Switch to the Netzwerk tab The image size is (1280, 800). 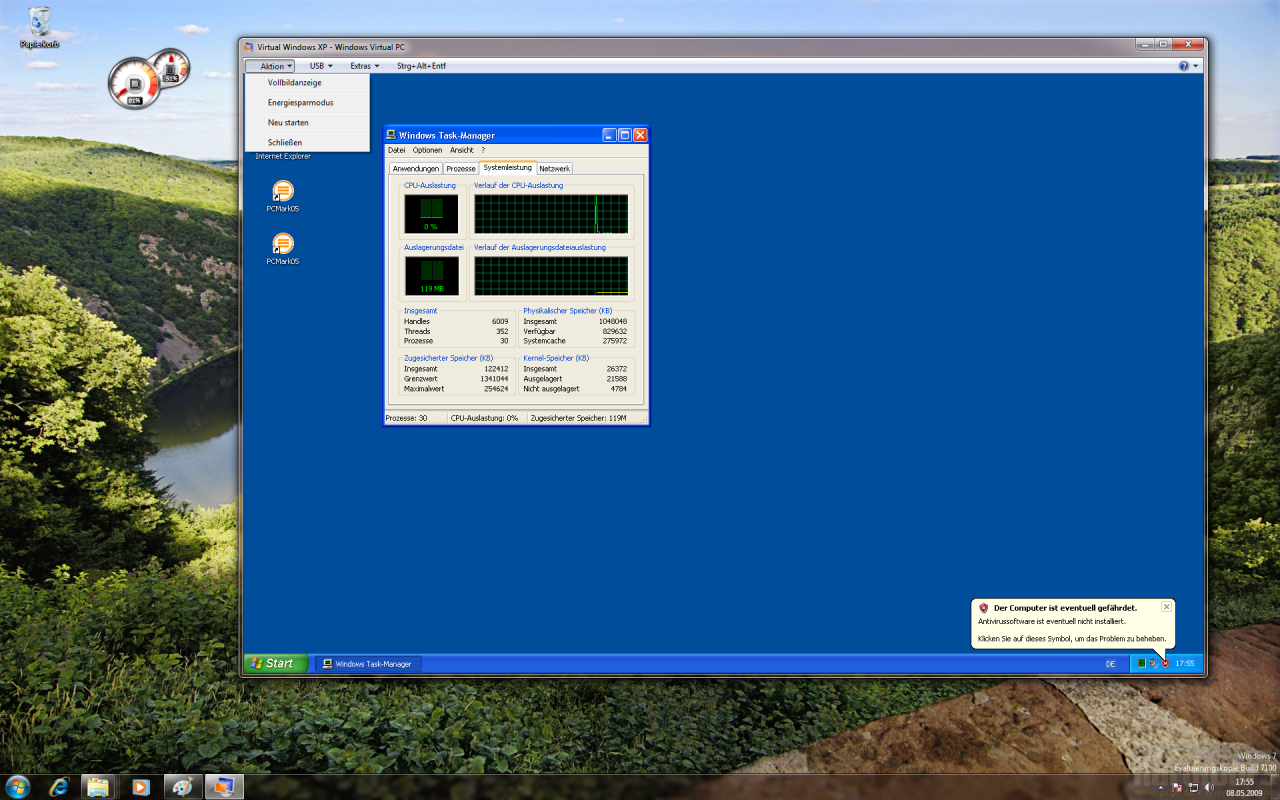(555, 169)
